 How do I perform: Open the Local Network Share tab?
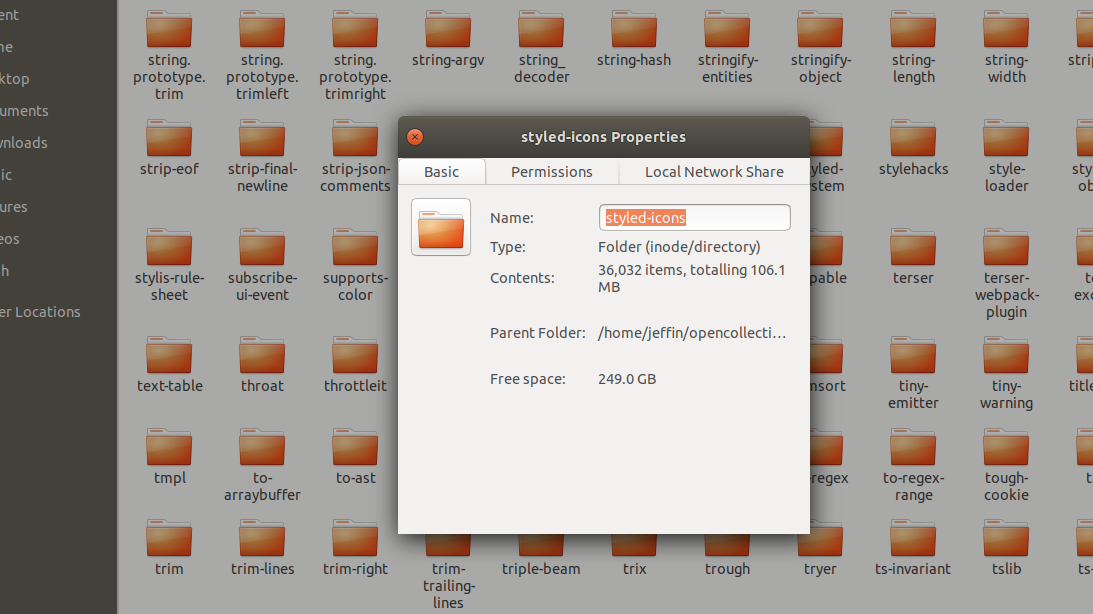click(714, 171)
